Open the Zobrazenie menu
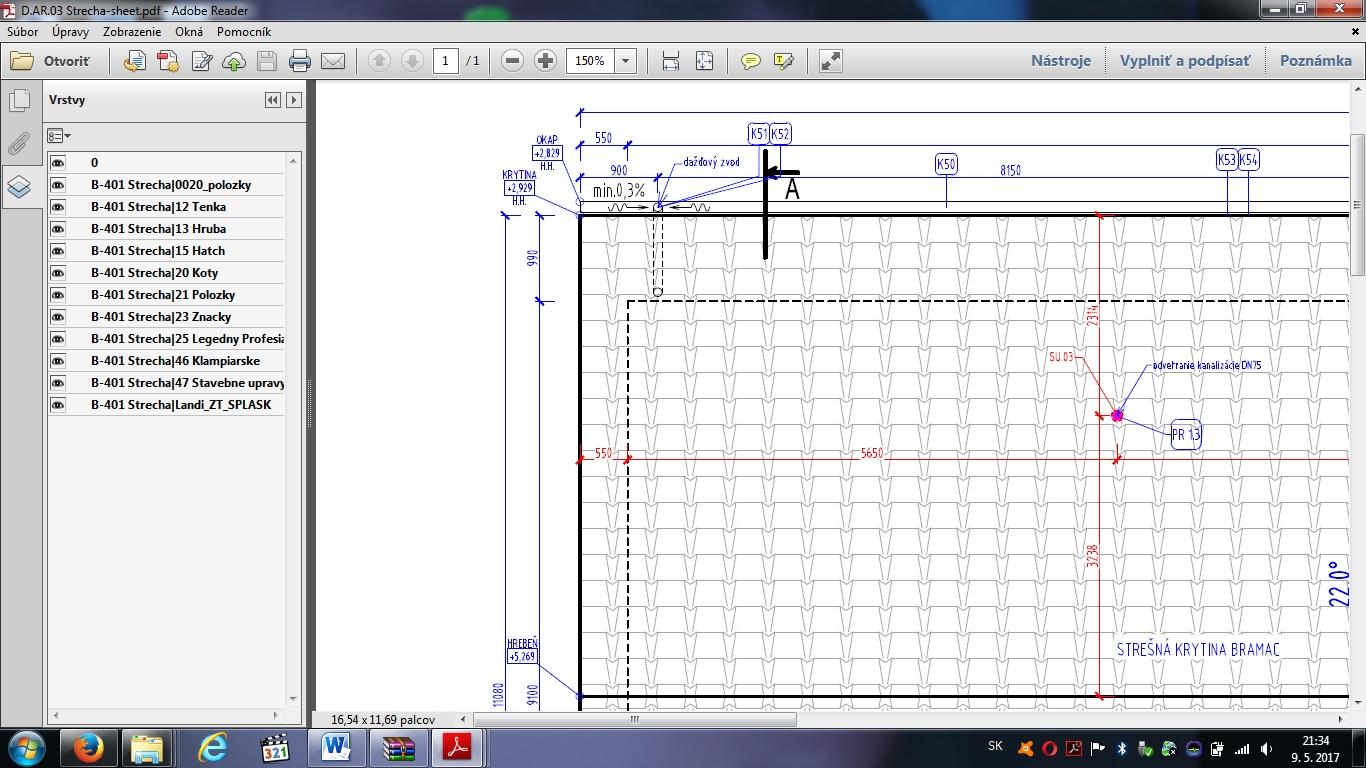This screenshot has height=768, width=1366. [x=132, y=32]
